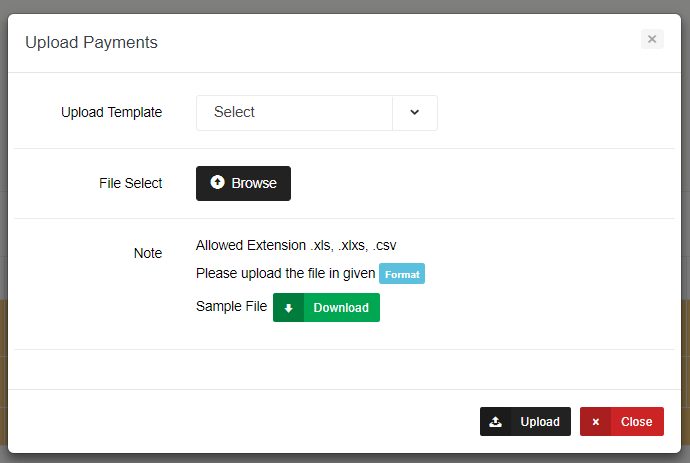Click the green down-arrow download icon
The height and width of the screenshot is (463, 690).
click(288, 308)
